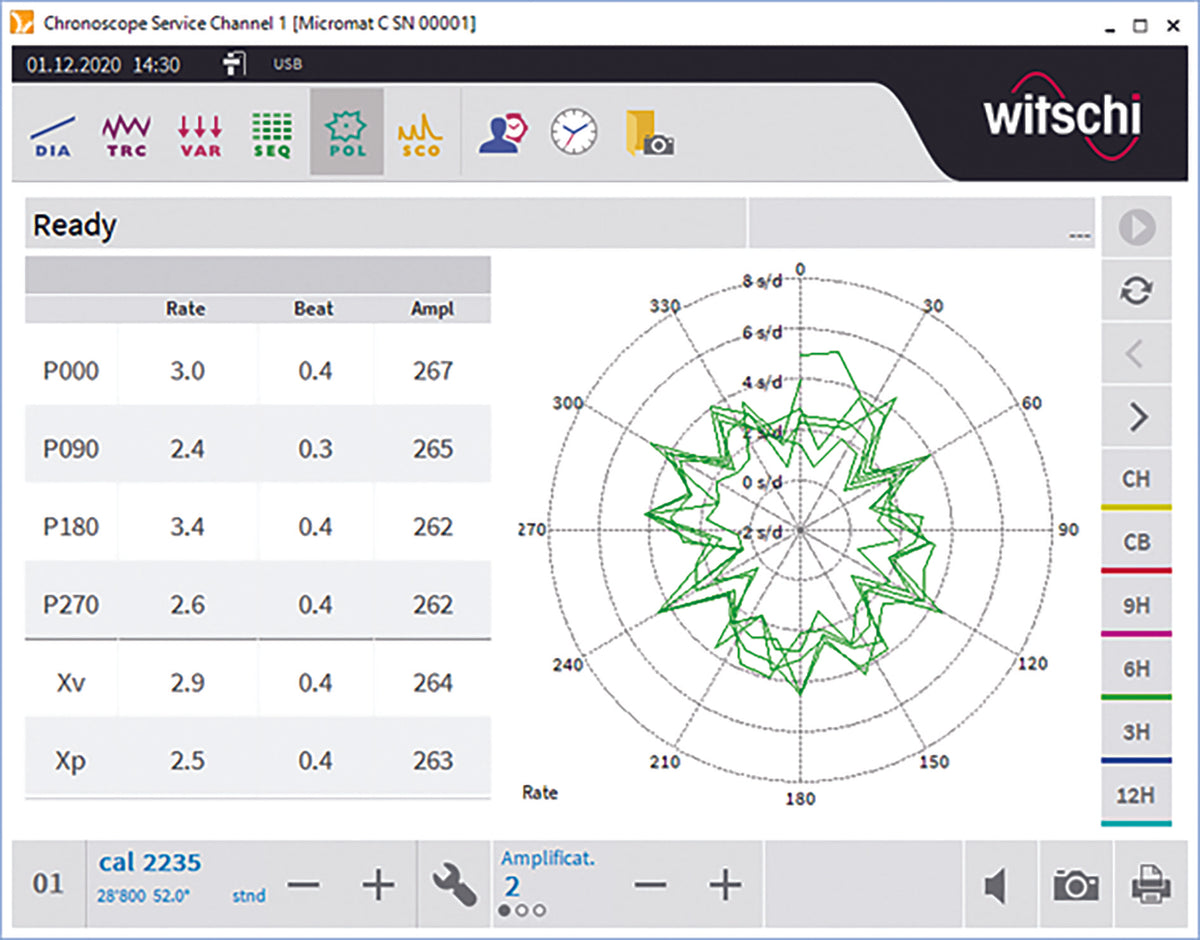
Task: Open the wrench settings tool
Action: coord(455,885)
